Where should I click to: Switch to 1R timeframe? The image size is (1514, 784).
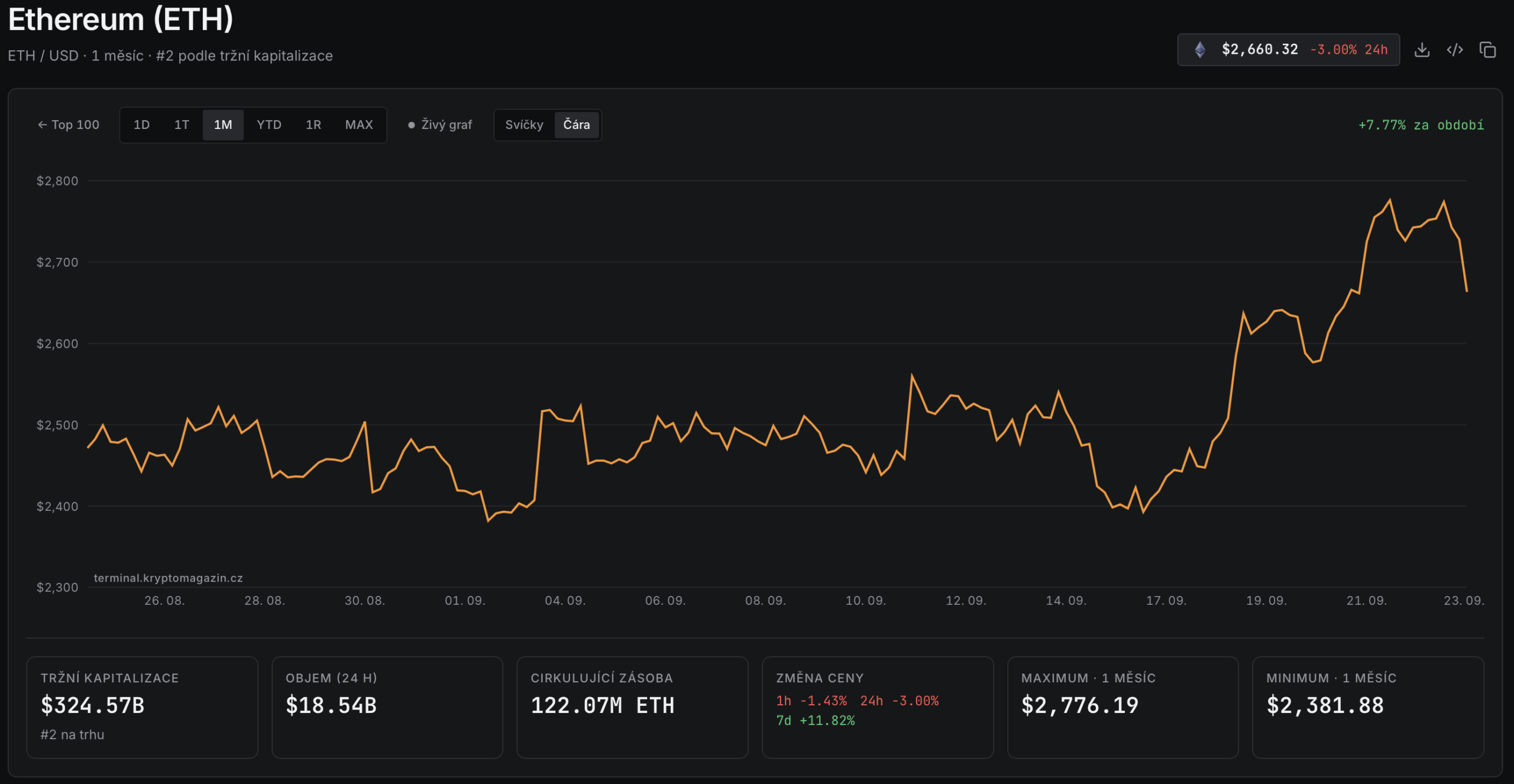point(313,125)
